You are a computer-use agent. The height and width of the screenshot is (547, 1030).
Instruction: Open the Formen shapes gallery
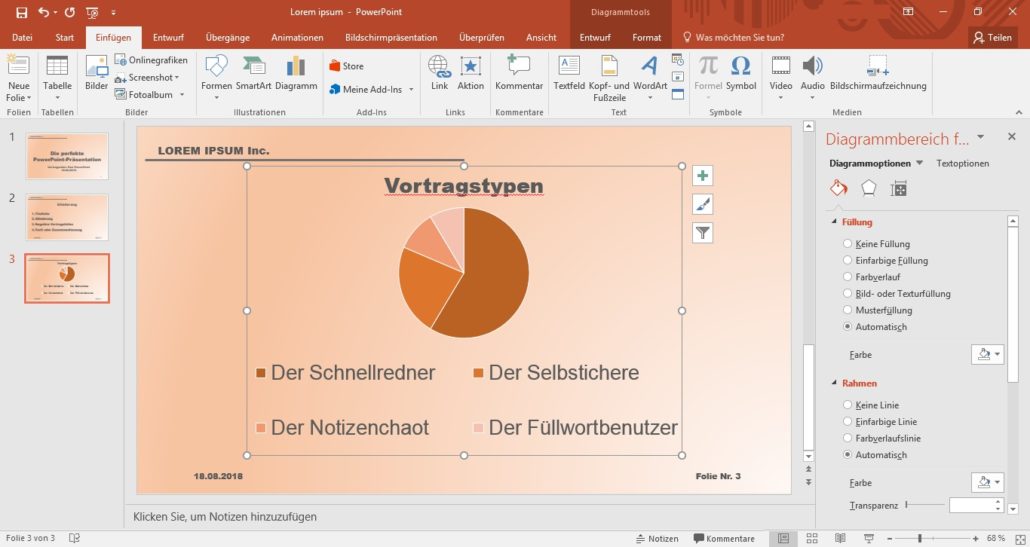(216, 79)
